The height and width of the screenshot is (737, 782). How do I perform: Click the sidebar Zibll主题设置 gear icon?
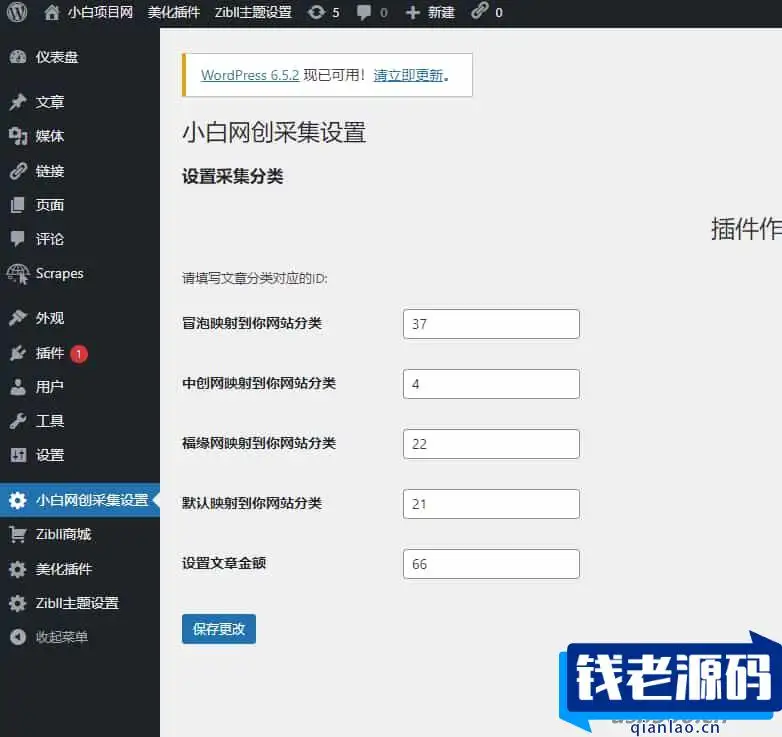point(18,603)
